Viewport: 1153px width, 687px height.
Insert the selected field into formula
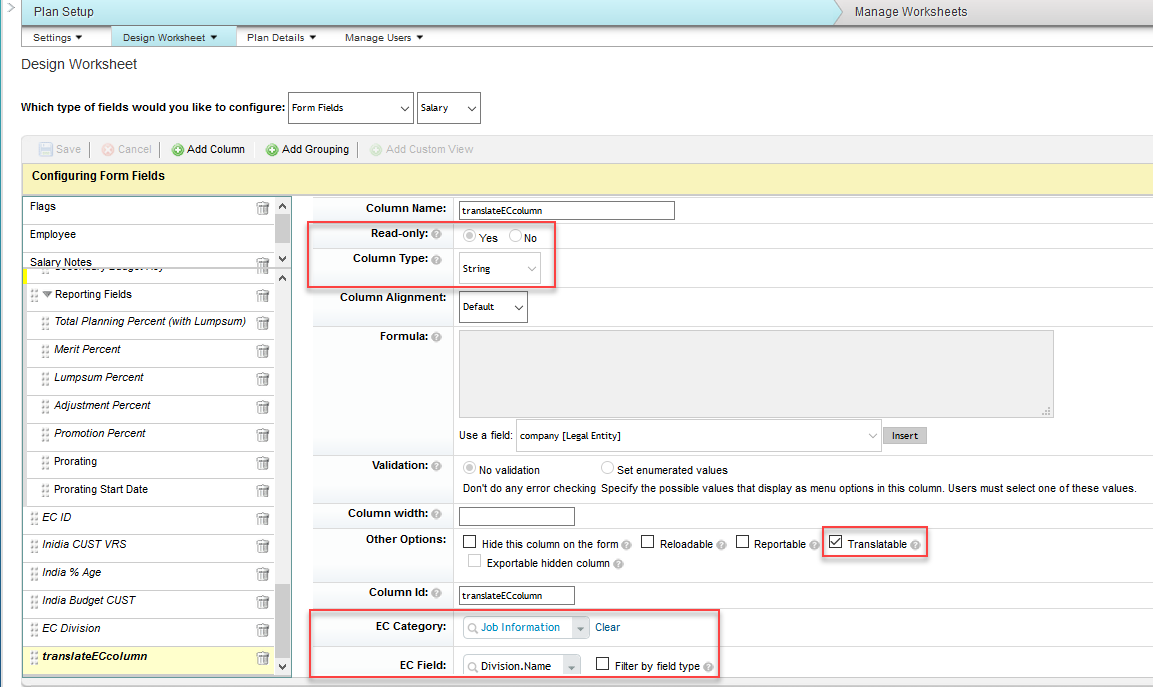tap(904, 436)
